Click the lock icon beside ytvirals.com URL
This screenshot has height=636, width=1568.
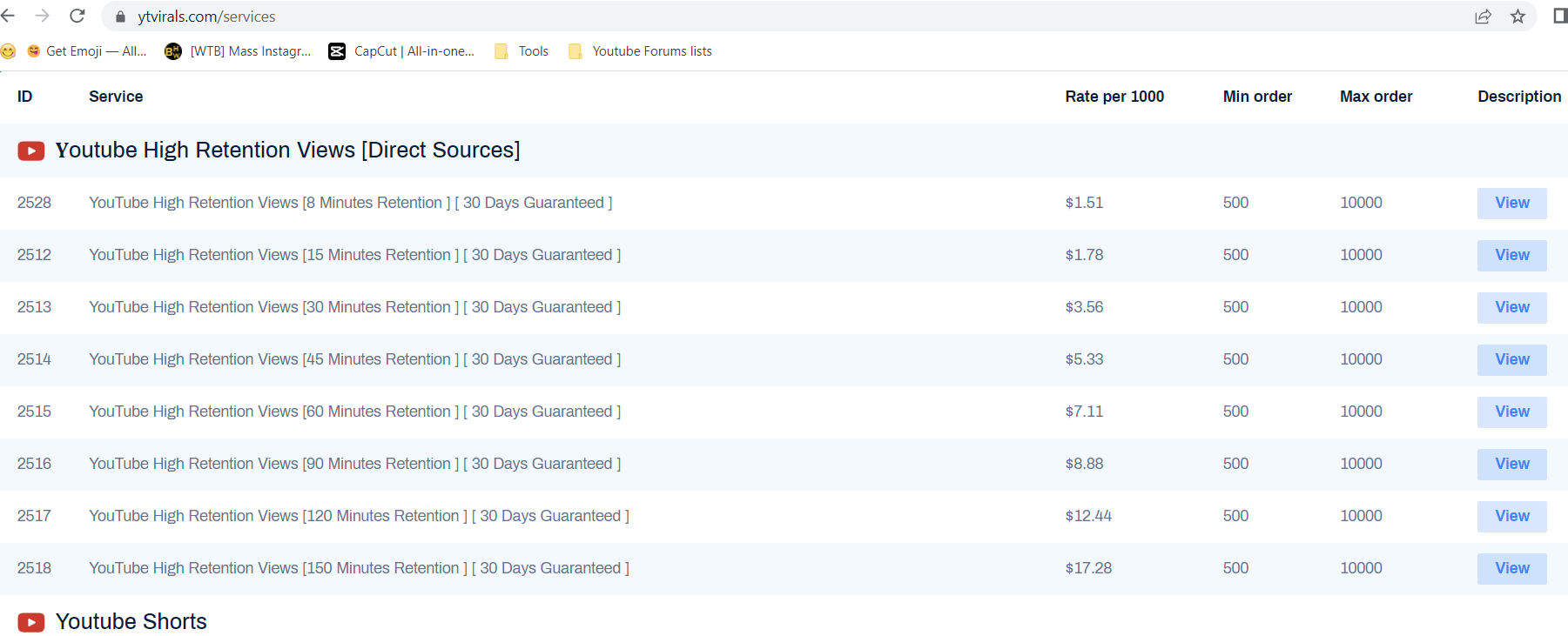tap(120, 17)
